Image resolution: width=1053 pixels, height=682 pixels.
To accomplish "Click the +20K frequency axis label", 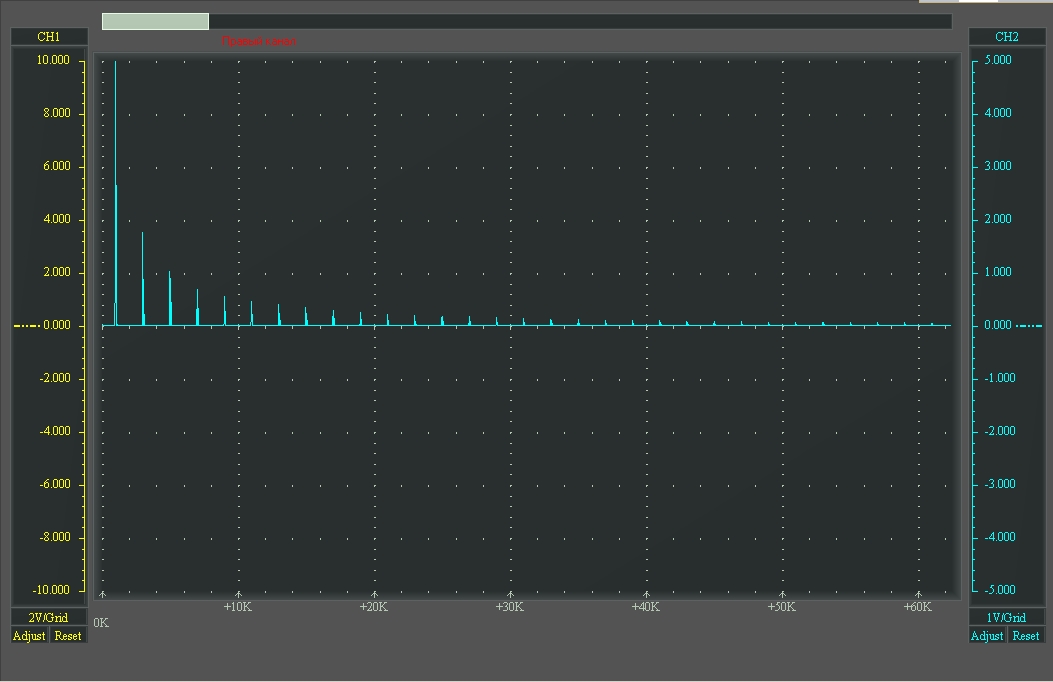I will click(x=374, y=607).
